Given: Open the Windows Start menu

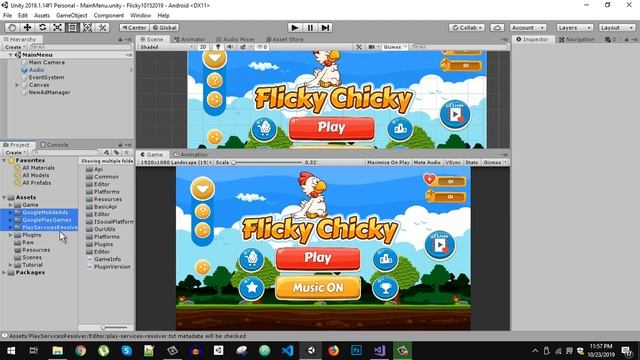Looking at the screenshot, I should pos(11,350).
